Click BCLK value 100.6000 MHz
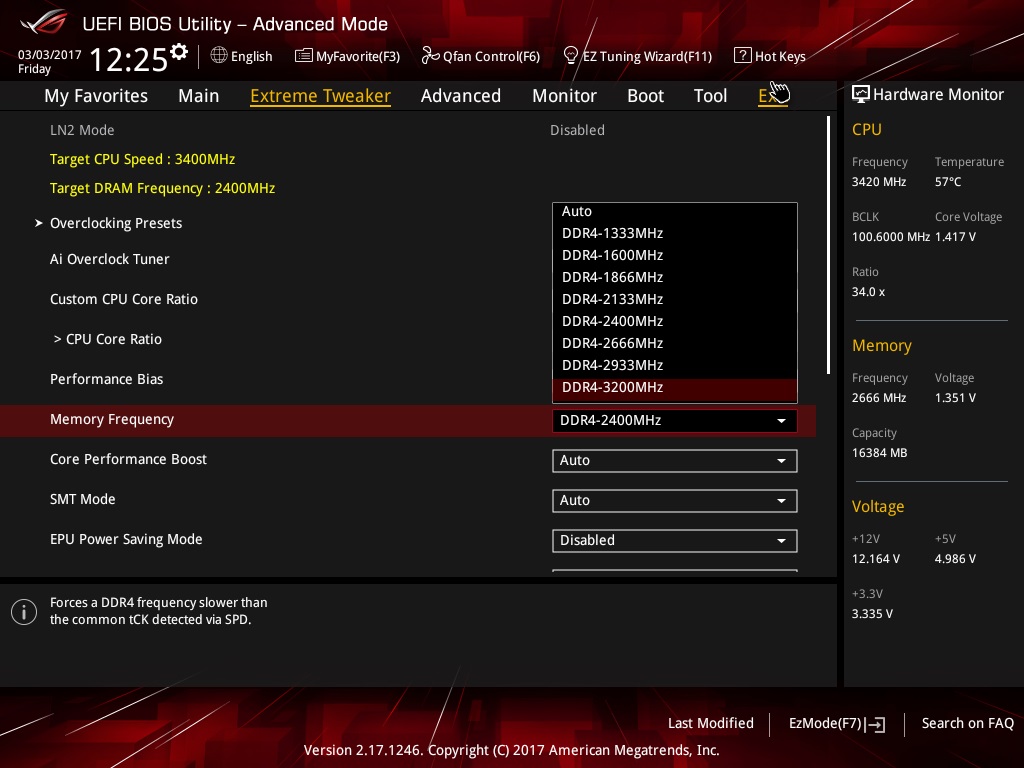 [891, 237]
